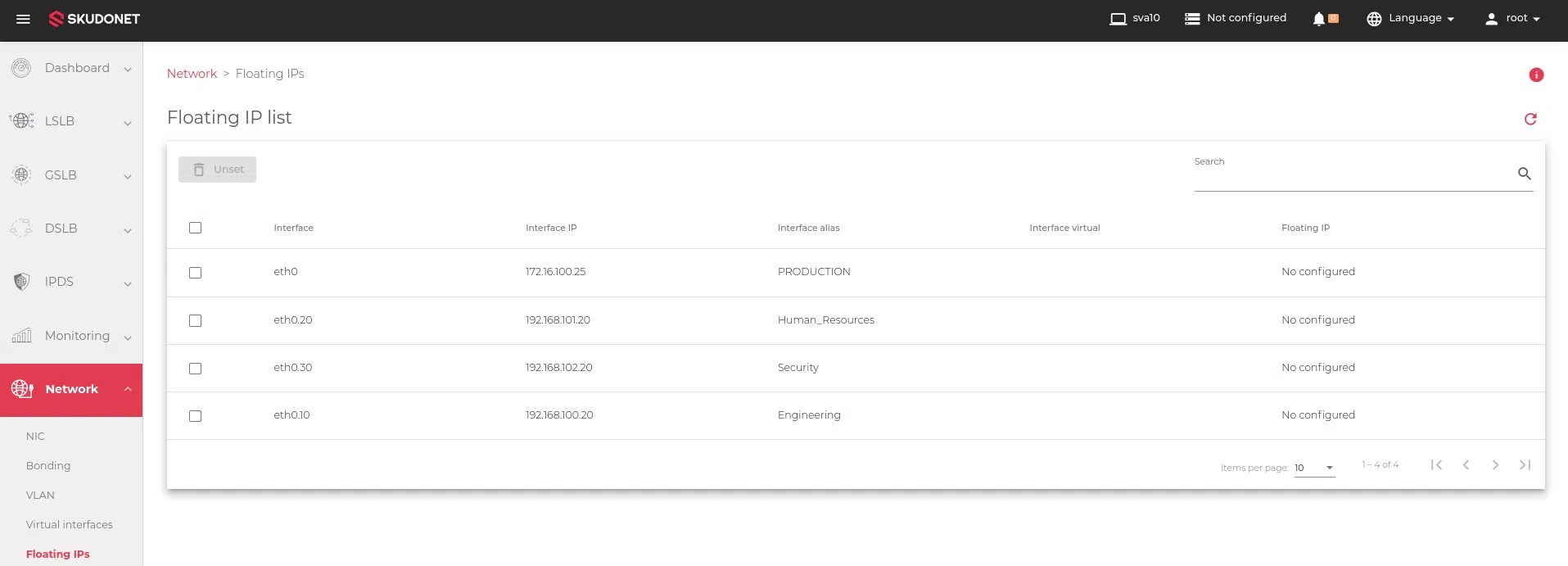Open the root user dropdown
The image size is (1568, 566).
pyautogui.click(x=1512, y=19)
